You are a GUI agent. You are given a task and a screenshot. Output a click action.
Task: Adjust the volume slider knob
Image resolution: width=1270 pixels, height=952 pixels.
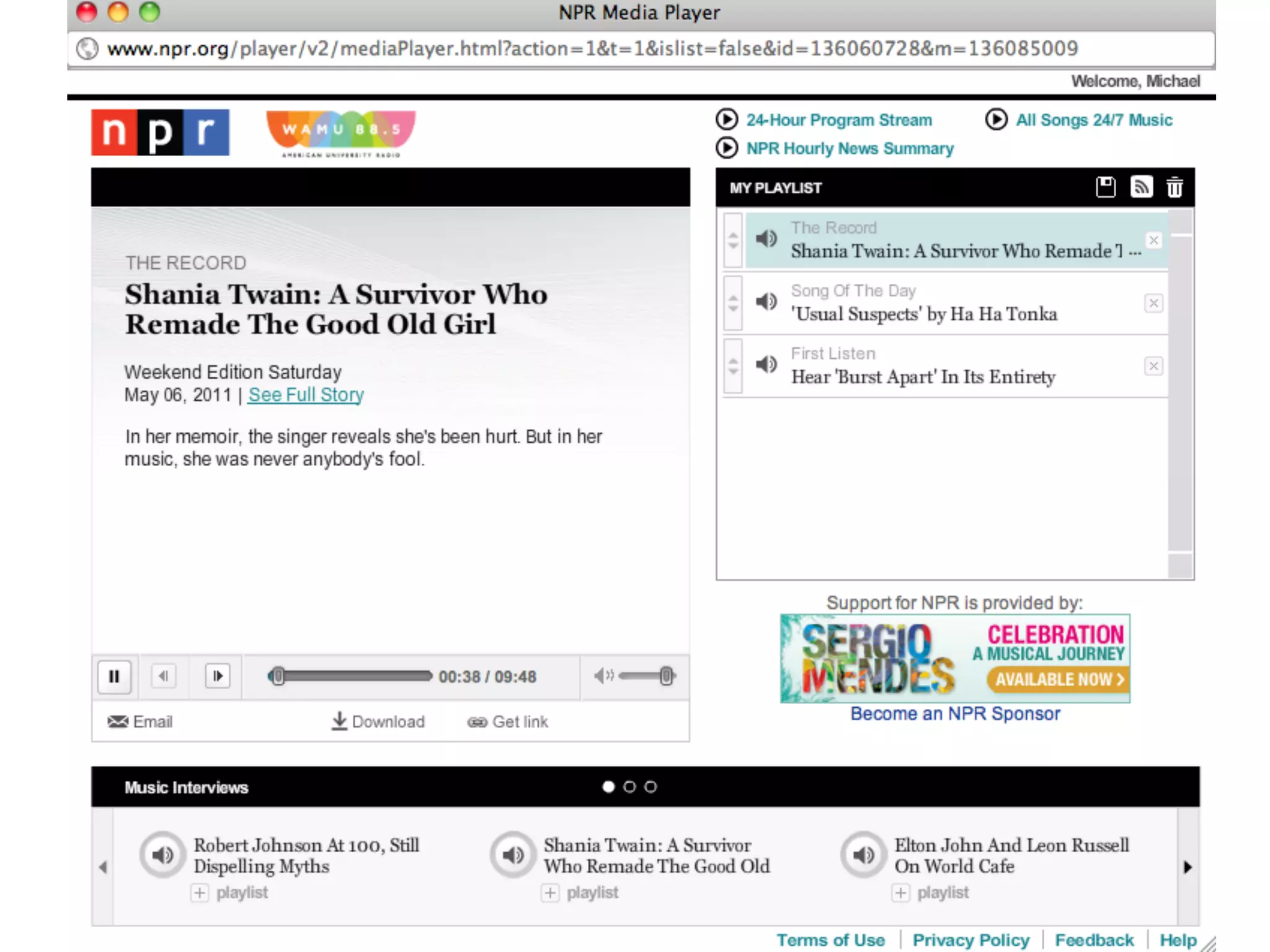coord(667,676)
